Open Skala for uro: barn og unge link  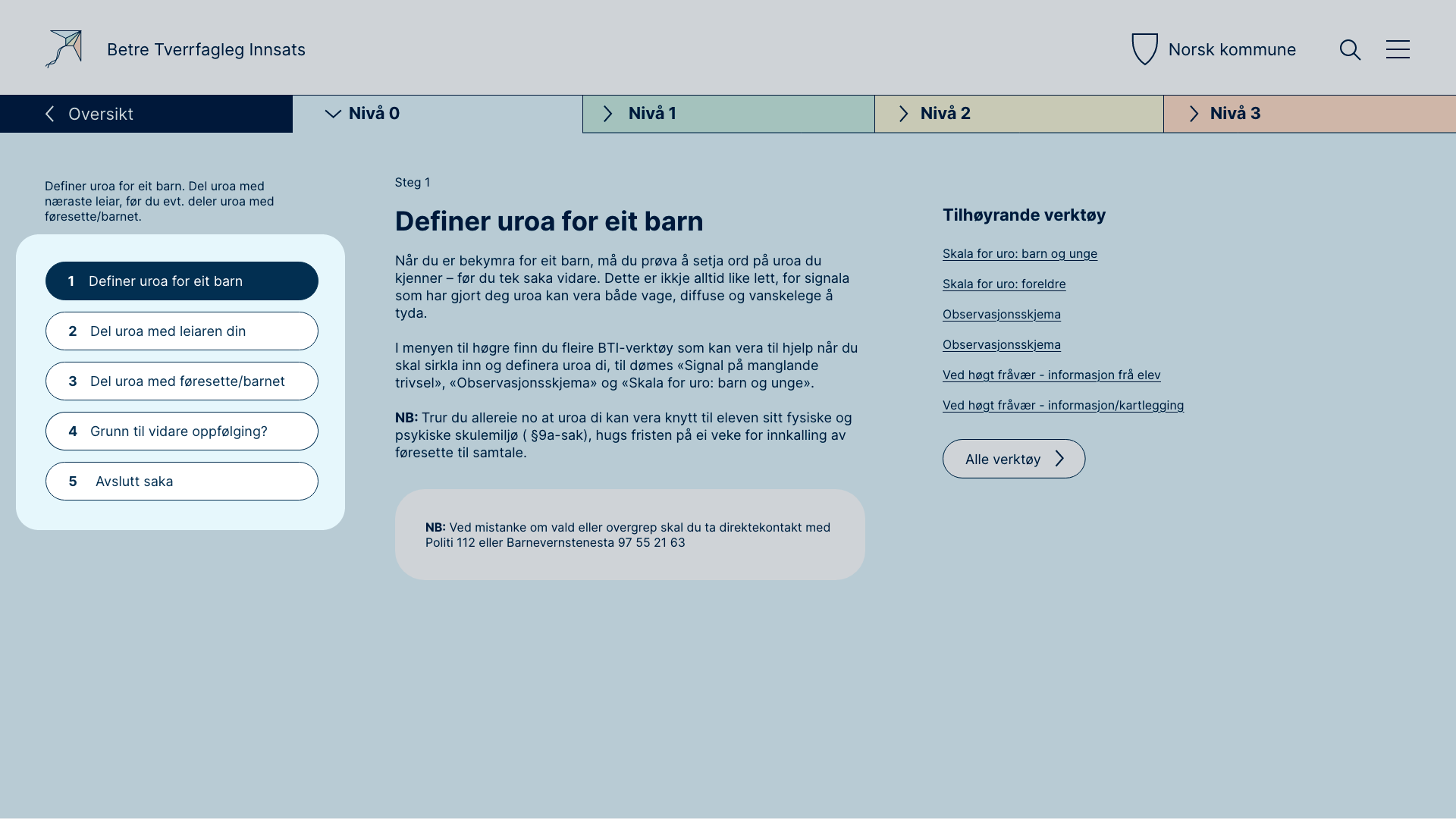click(1019, 254)
